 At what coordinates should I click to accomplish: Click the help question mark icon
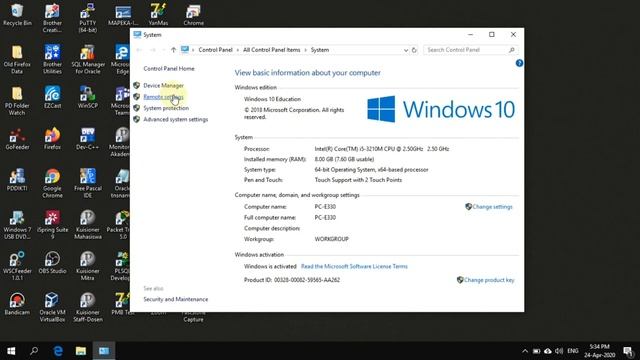tap(519, 63)
